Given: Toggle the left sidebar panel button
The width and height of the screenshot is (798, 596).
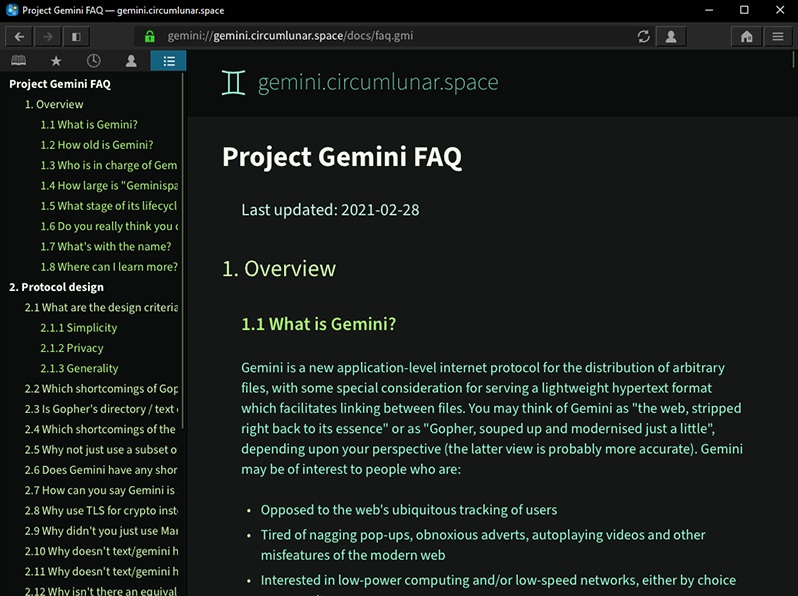Looking at the screenshot, I should click(76, 37).
